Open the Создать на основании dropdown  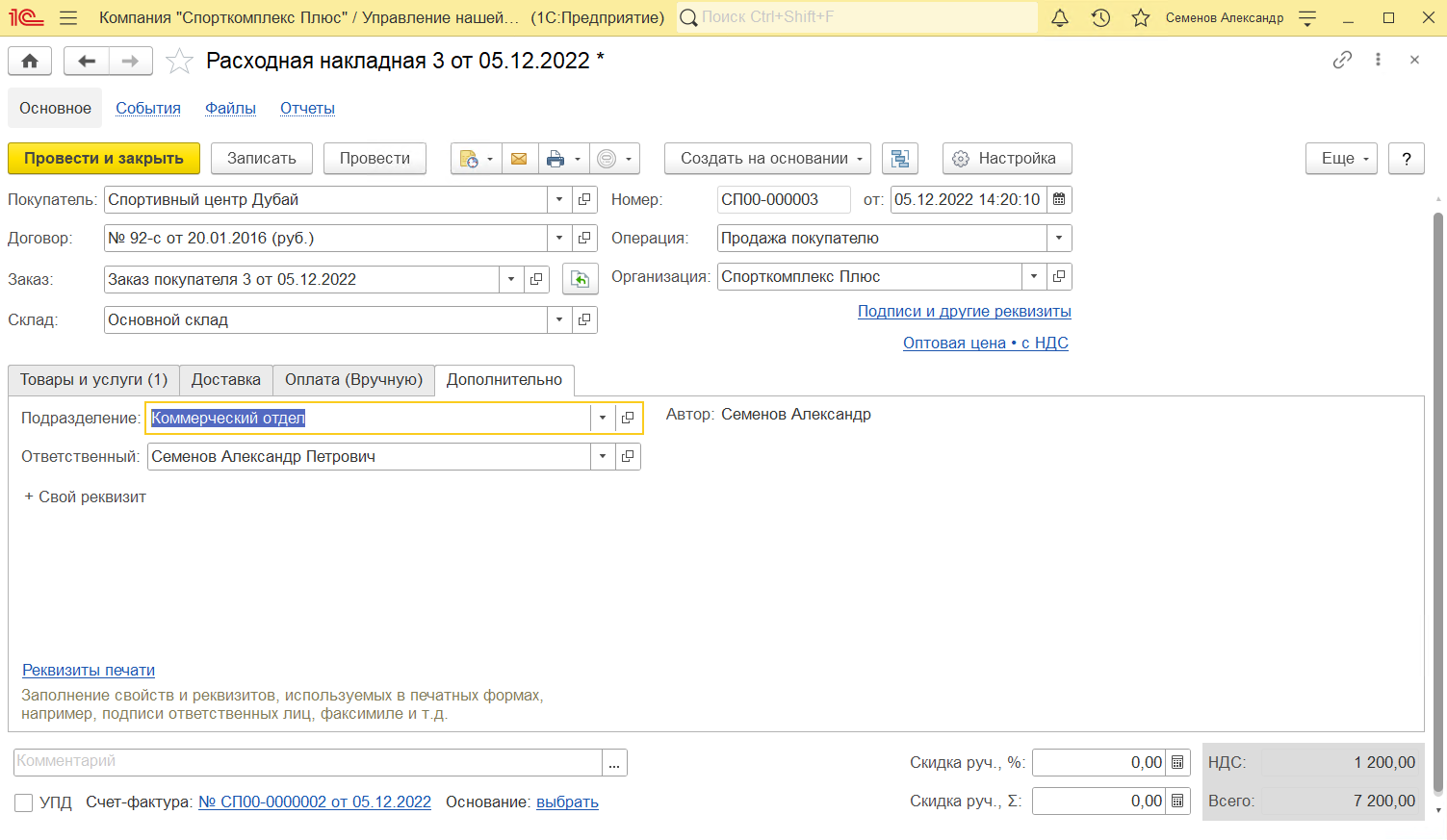767,159
